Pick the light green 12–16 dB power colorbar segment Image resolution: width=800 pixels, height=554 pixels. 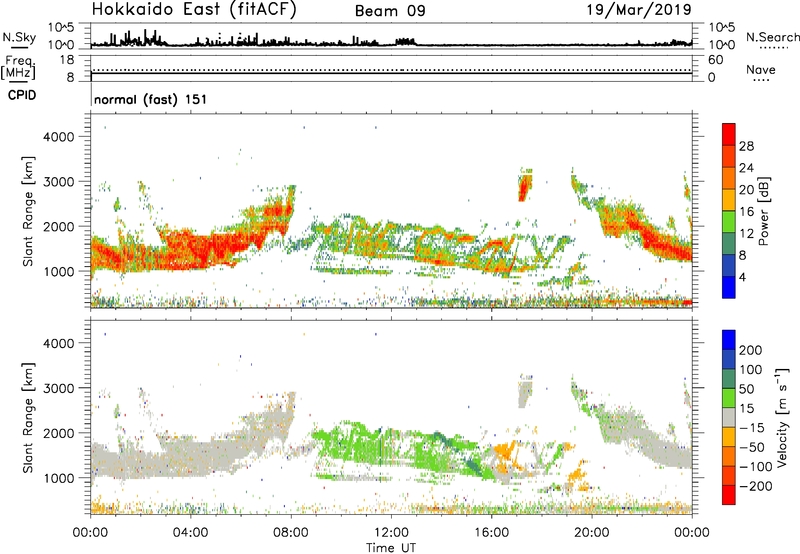[729, 222]
